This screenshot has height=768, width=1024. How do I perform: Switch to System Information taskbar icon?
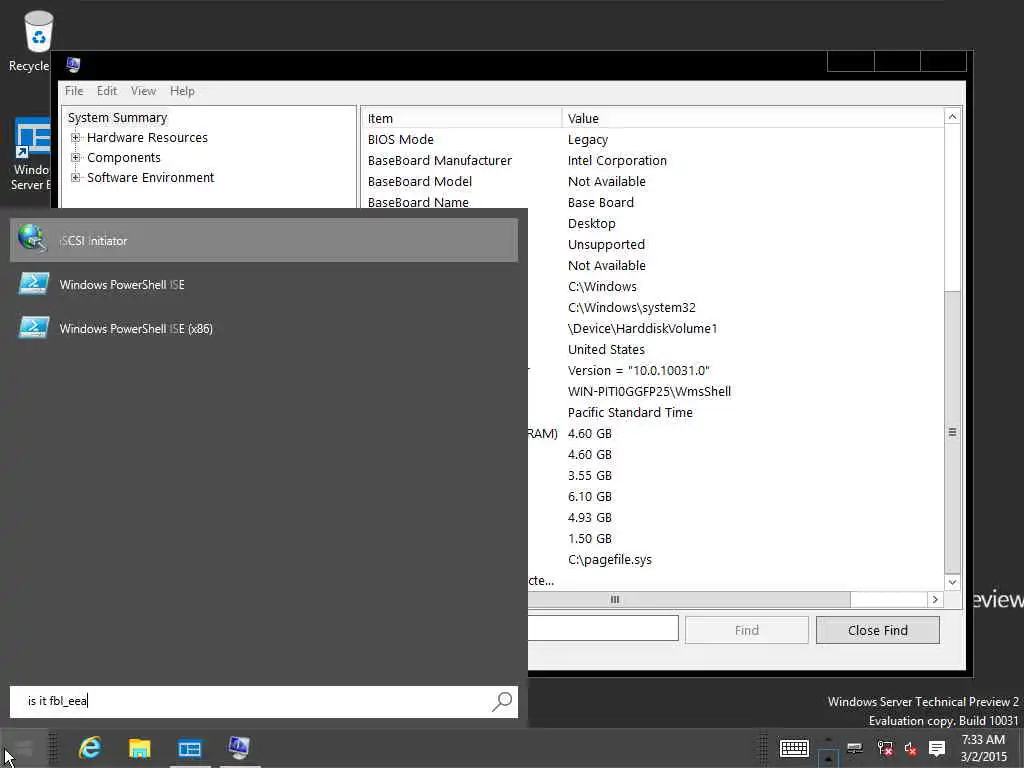point(239,748)
